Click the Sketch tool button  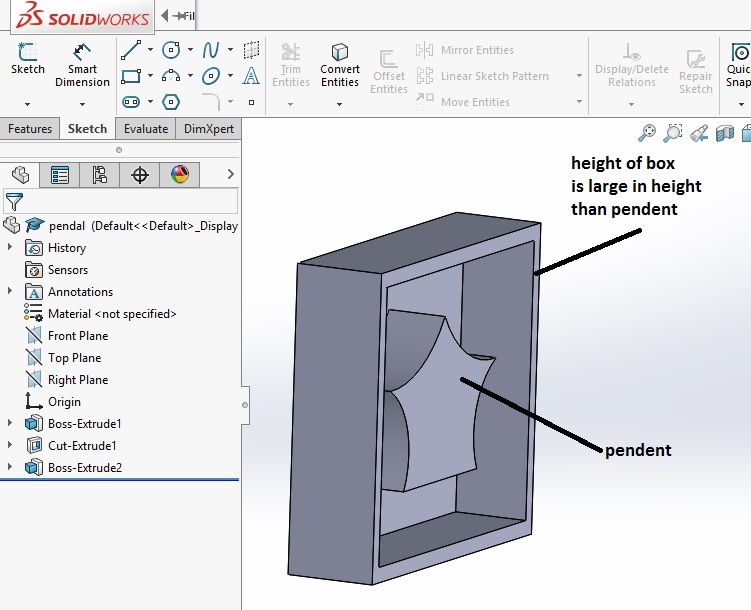(28, 59)
